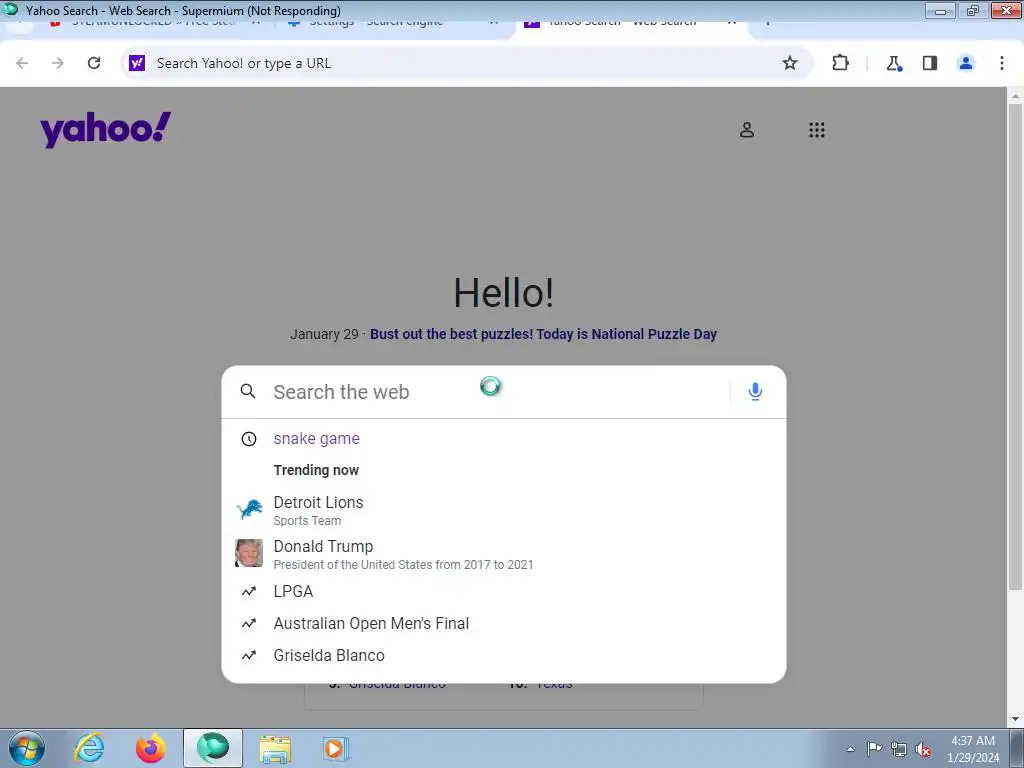Click the trending arrow icon beside LPGA
The height and width of the screenshot is (768, 1024).
[x=249, y=592]
